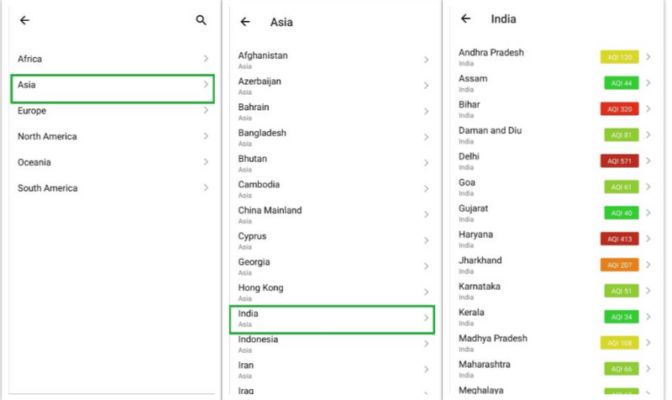672x400 pixels.
Task: Open the Bangladesh country entry
Action: pyautogui.click(x=332, y=137)
